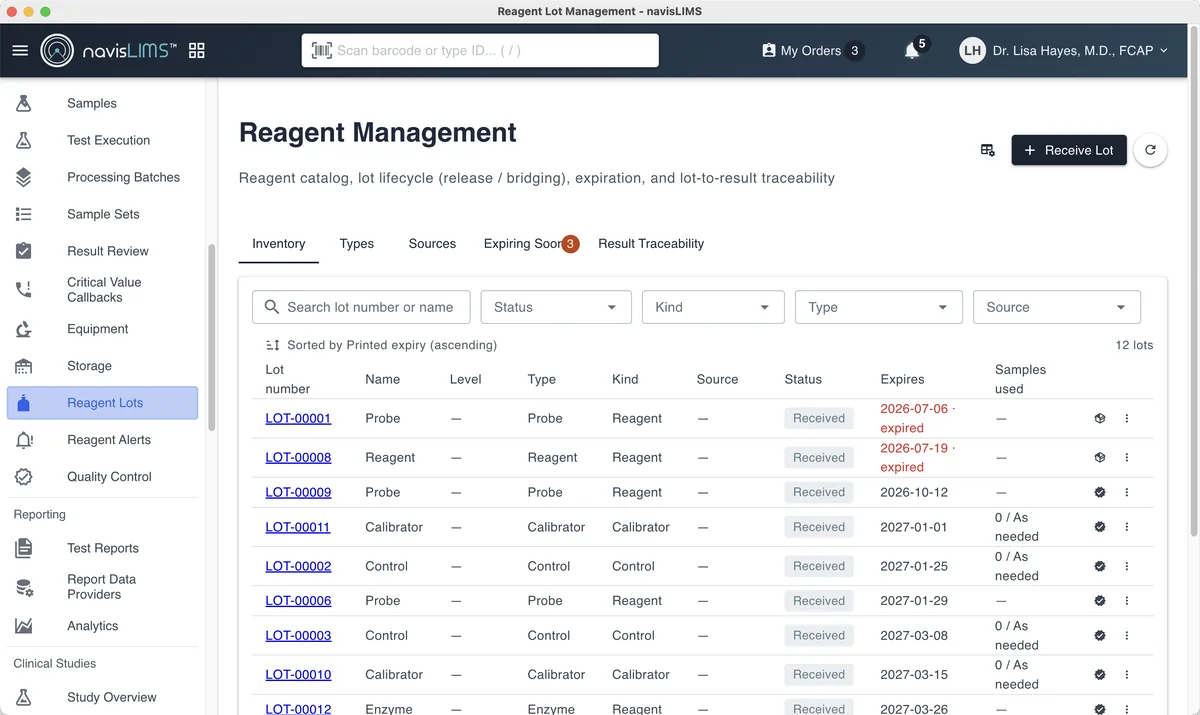Click the Storage warehouse icon

point(24,366)
